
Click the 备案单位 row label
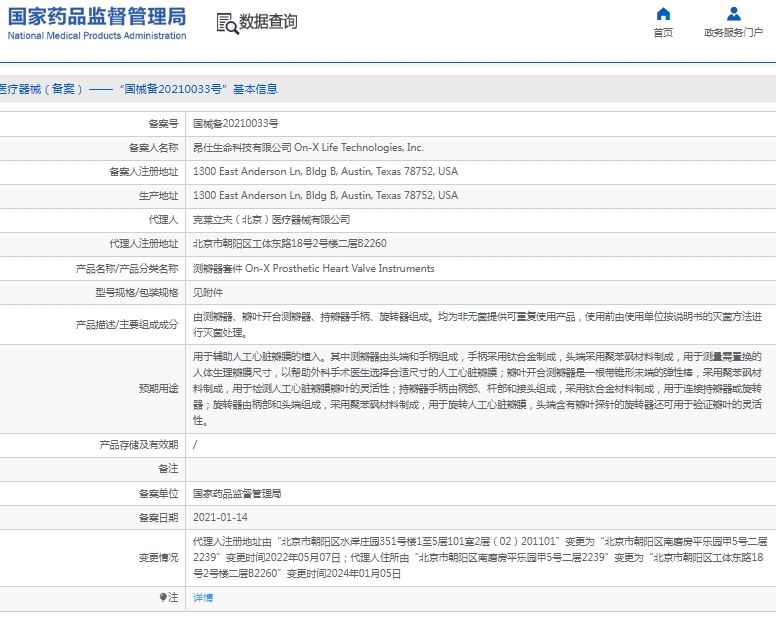158,494
